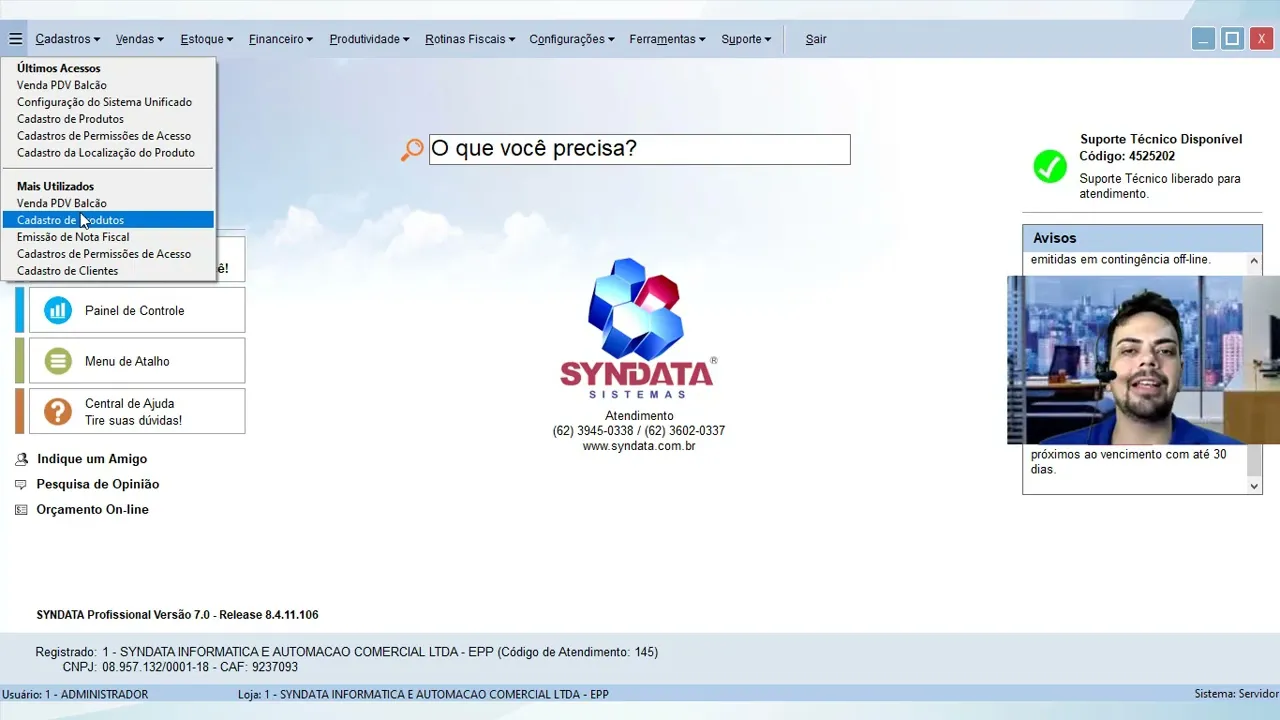Screen dimensions: 1280x720
Task: Open Central de Ajuda button
Action: click(x=137, y=411)
